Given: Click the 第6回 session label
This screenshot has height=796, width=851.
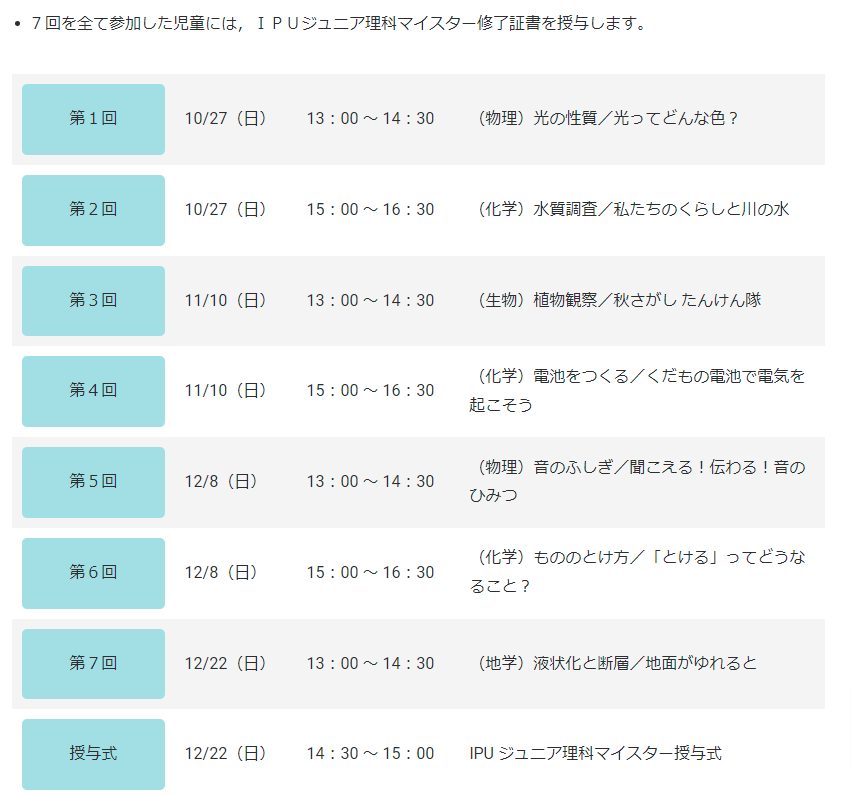Looking at the screenshot, I should coord(93,573).
